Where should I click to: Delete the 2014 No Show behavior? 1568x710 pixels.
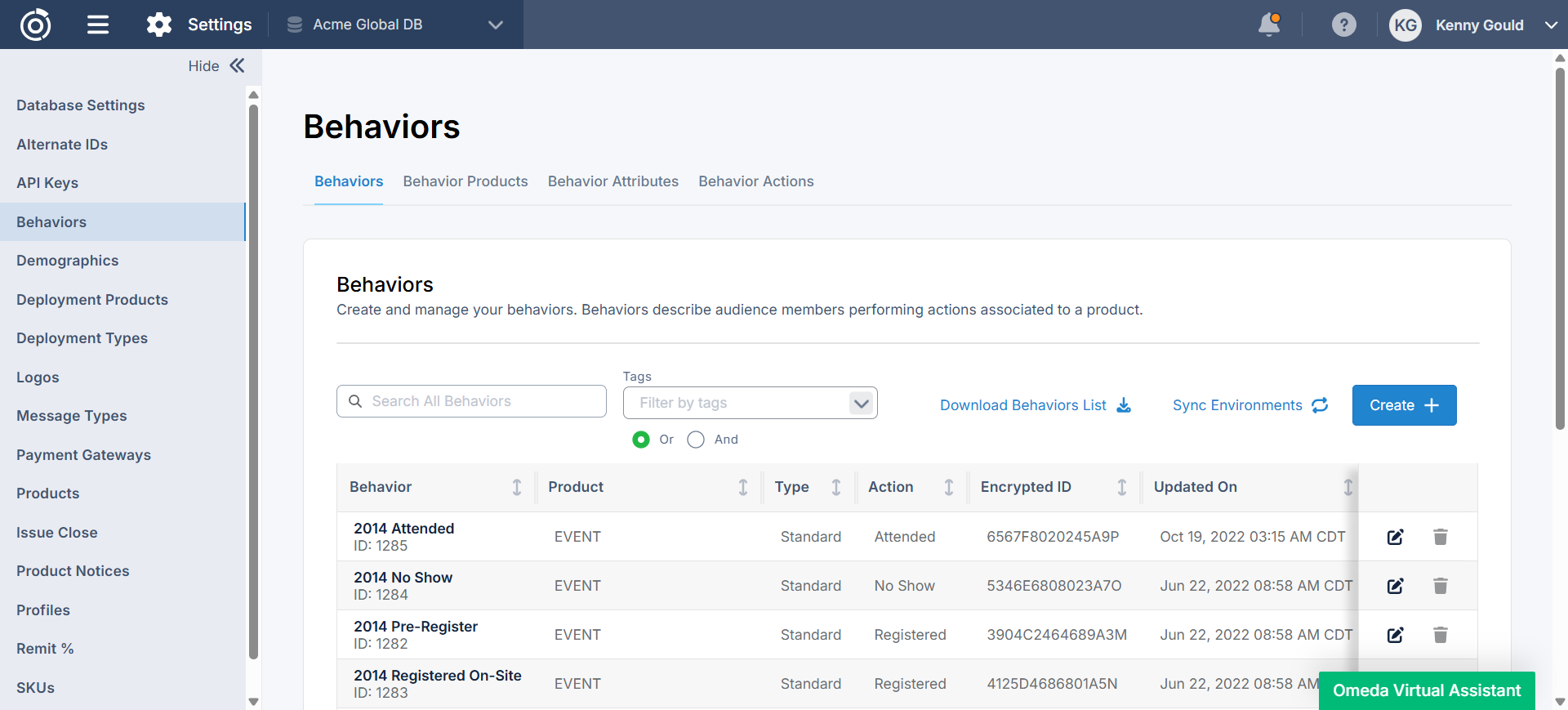(1440, 586)
